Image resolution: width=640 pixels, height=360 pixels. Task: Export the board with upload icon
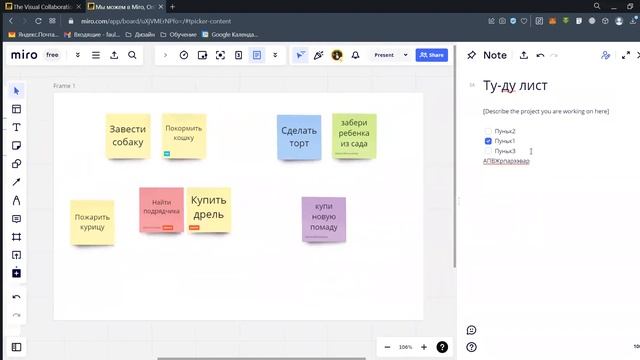pyautogui.click(x=114, y=55)
